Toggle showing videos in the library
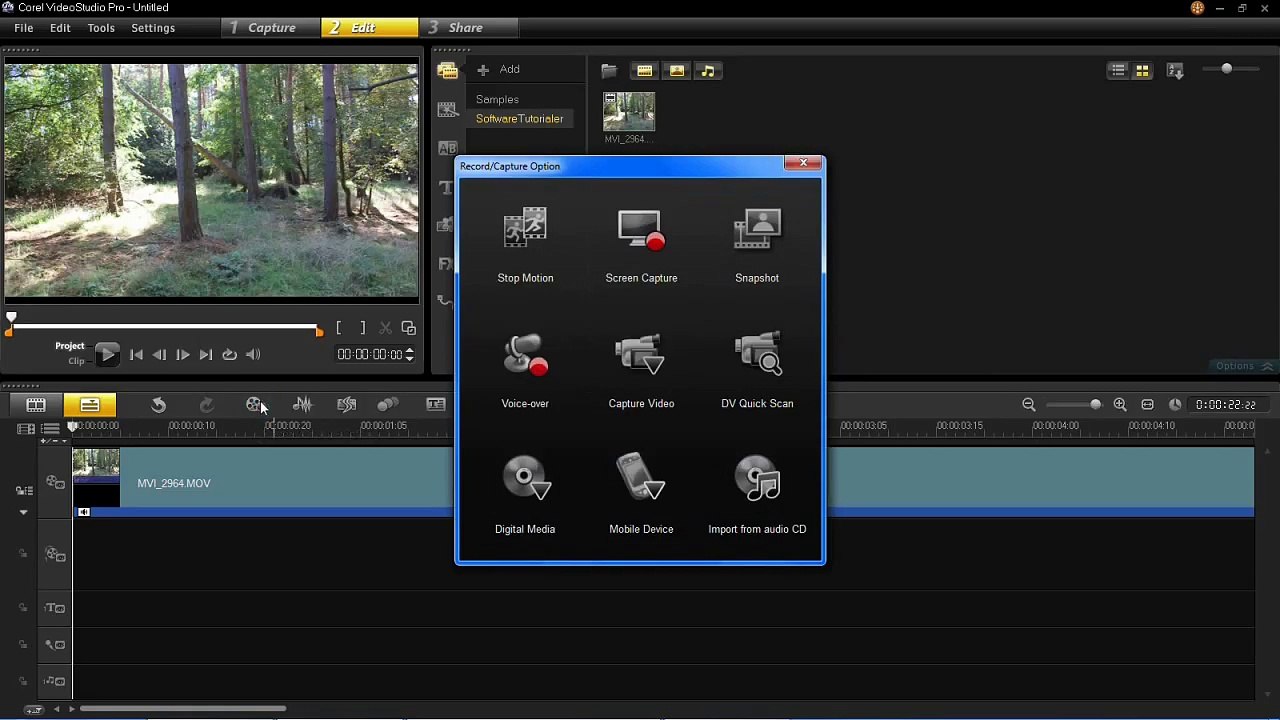The image size is (1280, 720). coord(644,70)
